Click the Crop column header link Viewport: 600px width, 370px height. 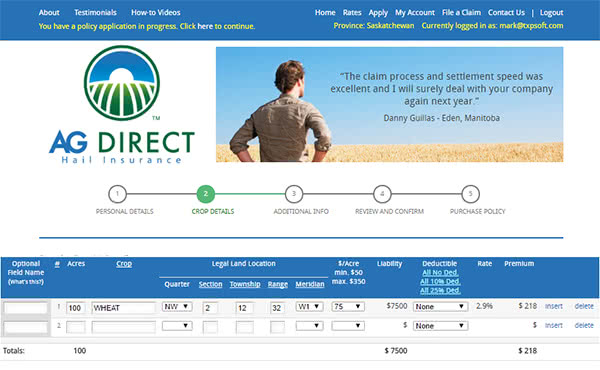124,264
